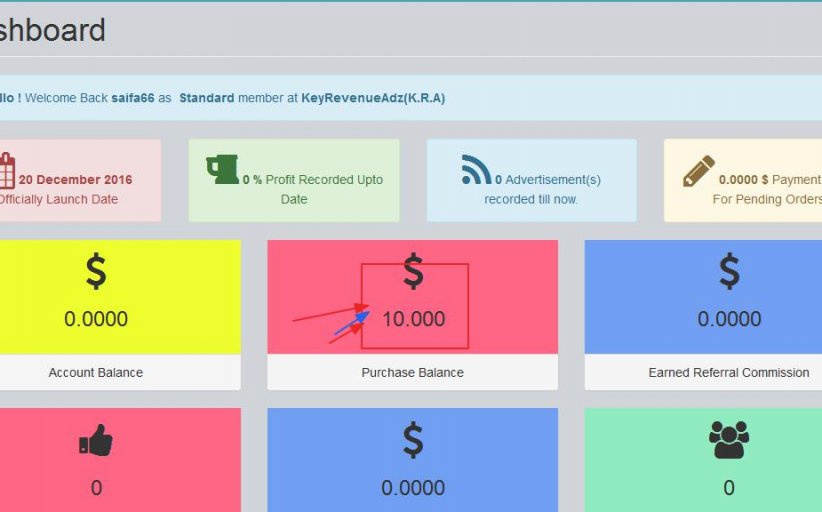Click the 10.000 purchase balance amount
The image size is (822, 512).
point(414,319)
